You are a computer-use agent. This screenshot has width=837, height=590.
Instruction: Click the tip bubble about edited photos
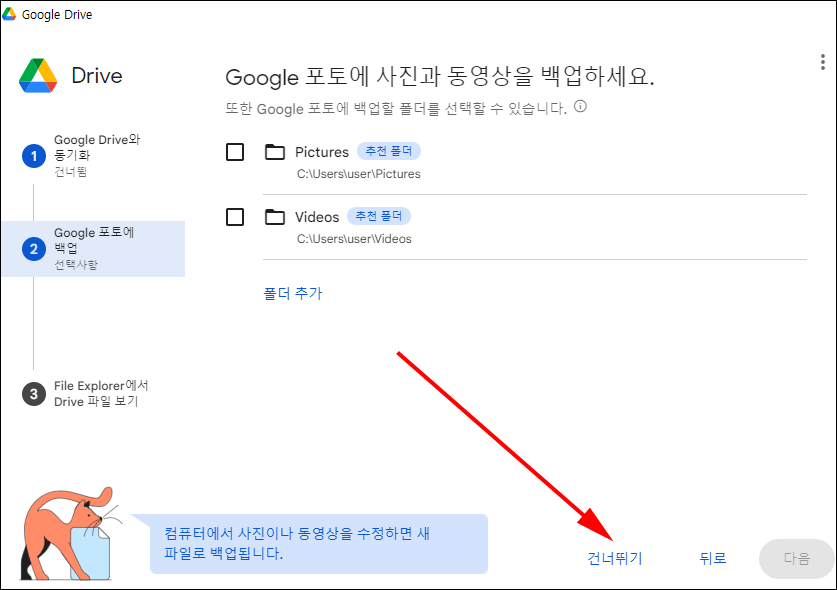[319, 544]
